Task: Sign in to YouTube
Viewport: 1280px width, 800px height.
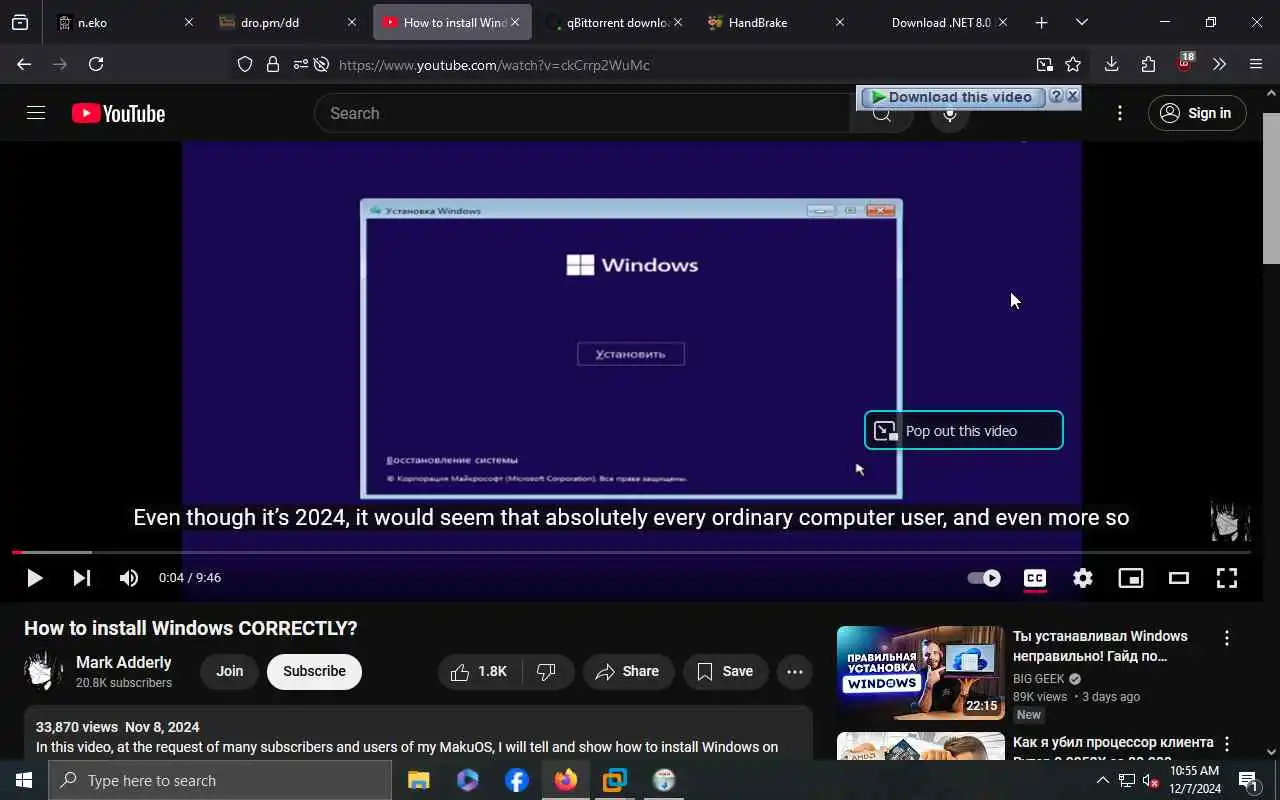Action: tap(1197, 113)
